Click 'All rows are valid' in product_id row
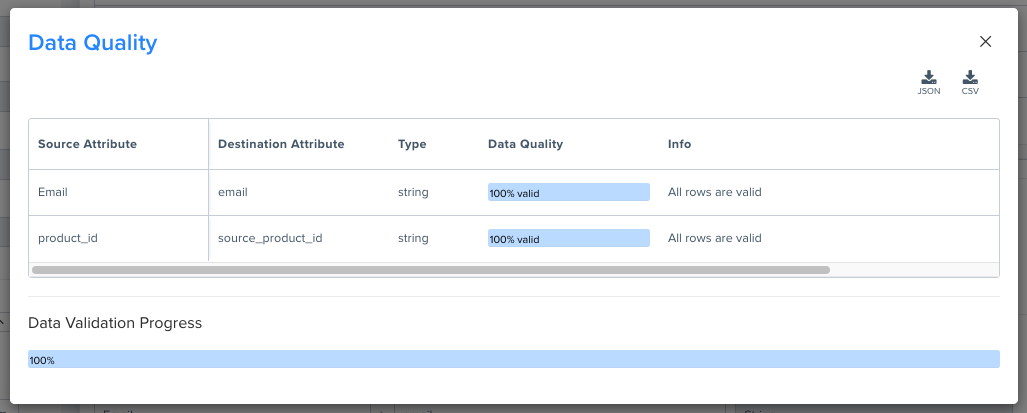This screenshot has height=413, width=1027. coord(715,238)
